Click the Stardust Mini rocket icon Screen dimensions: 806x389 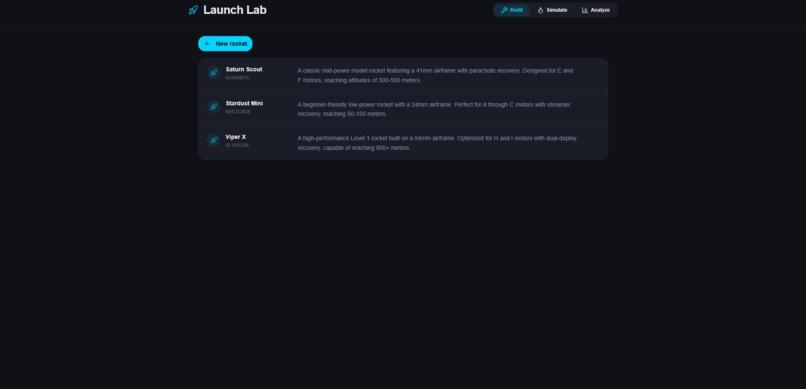(x=214, y=106)
